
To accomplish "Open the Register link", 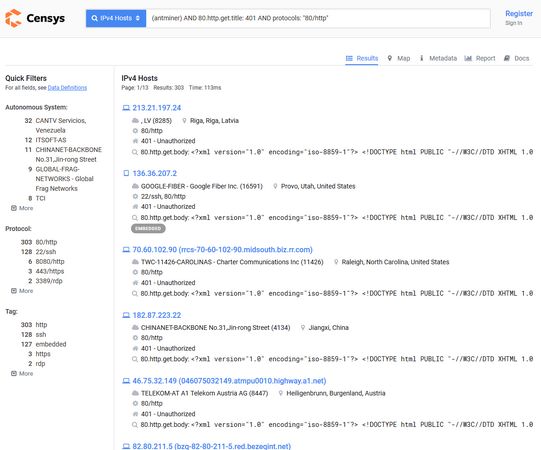I will click(x=519, y=13).
